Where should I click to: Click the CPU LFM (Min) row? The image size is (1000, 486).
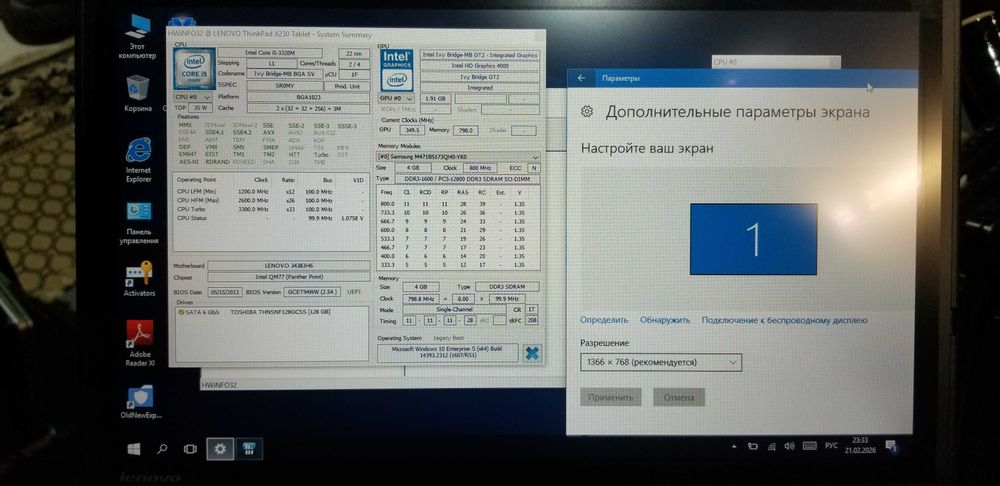[270, 191]
